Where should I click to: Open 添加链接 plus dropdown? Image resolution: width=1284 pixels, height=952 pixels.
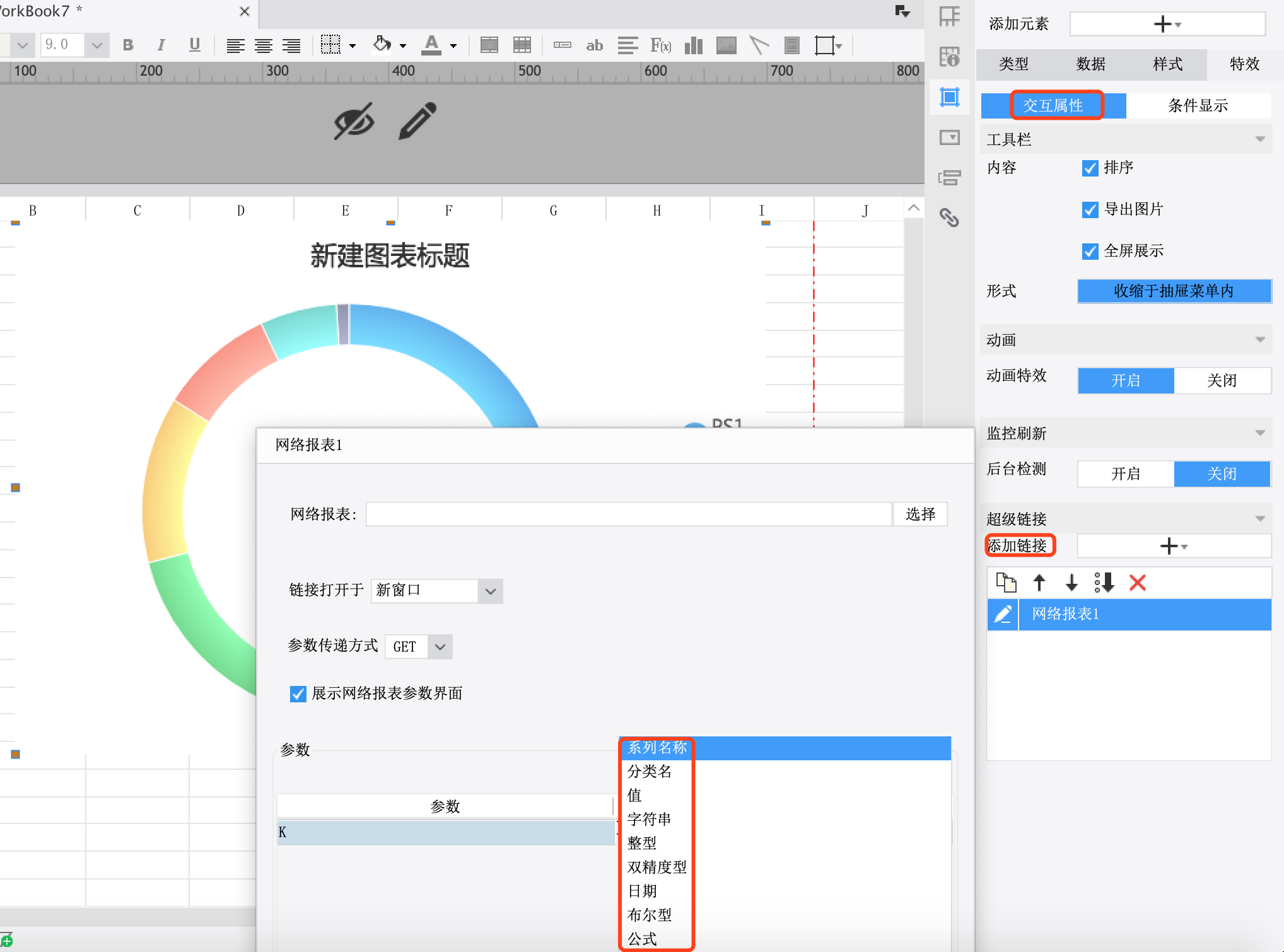pyautogui.click(x=1174, y=546)
